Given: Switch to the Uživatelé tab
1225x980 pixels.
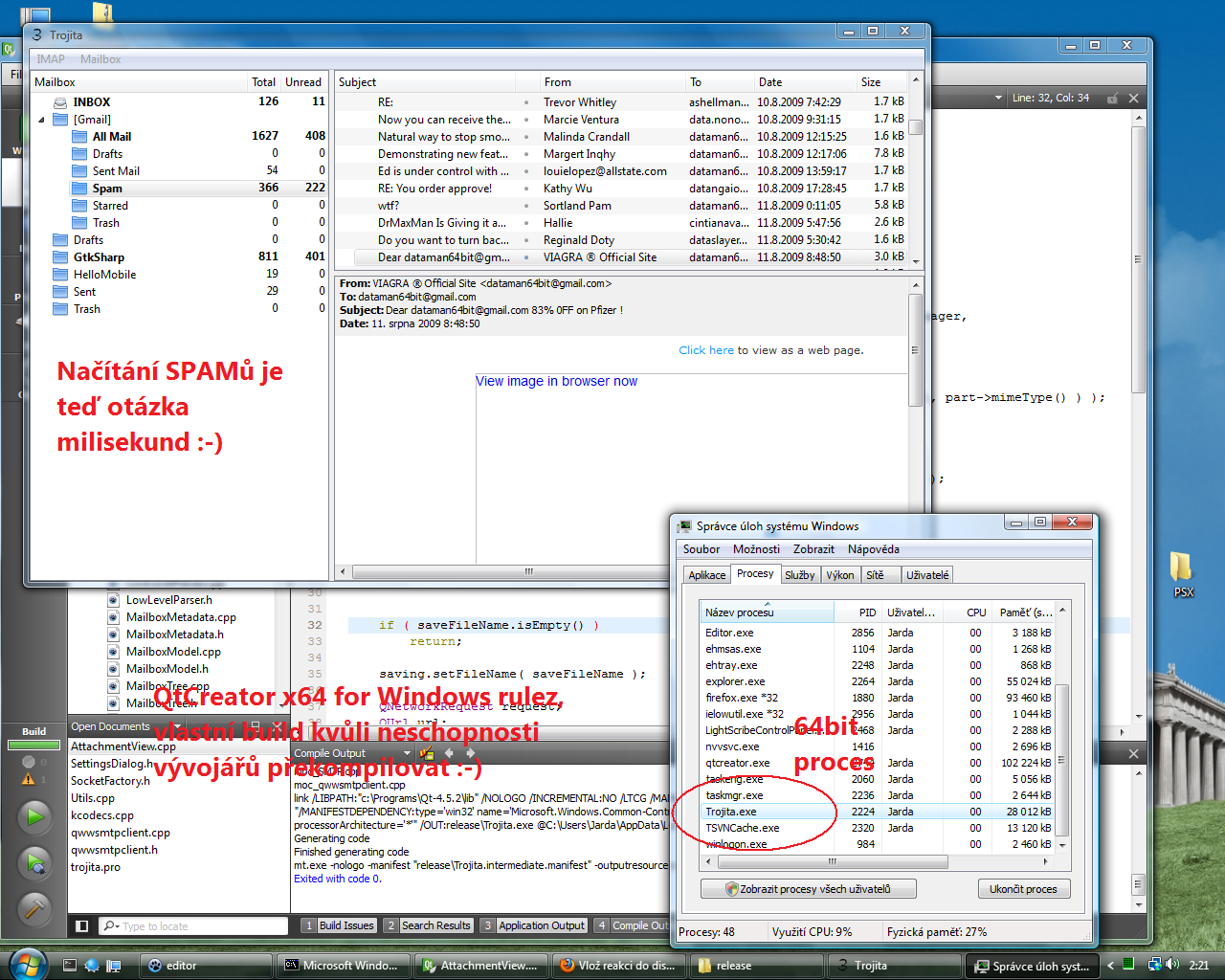Looking at the screenshot, I should [927, 575].
